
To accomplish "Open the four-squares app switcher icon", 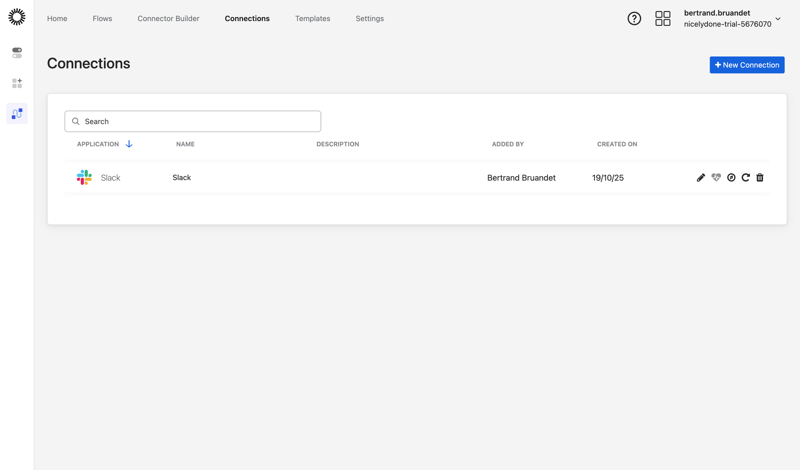I will [x=663, y=19].
